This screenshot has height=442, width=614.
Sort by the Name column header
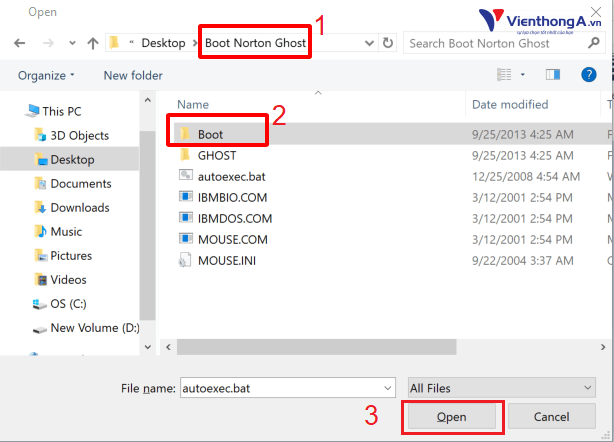[x=193, y=105]
